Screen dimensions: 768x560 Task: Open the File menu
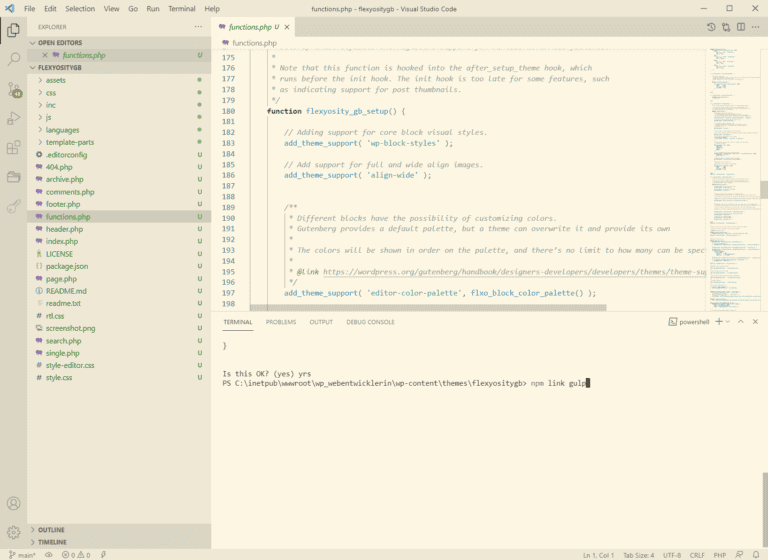29,8
